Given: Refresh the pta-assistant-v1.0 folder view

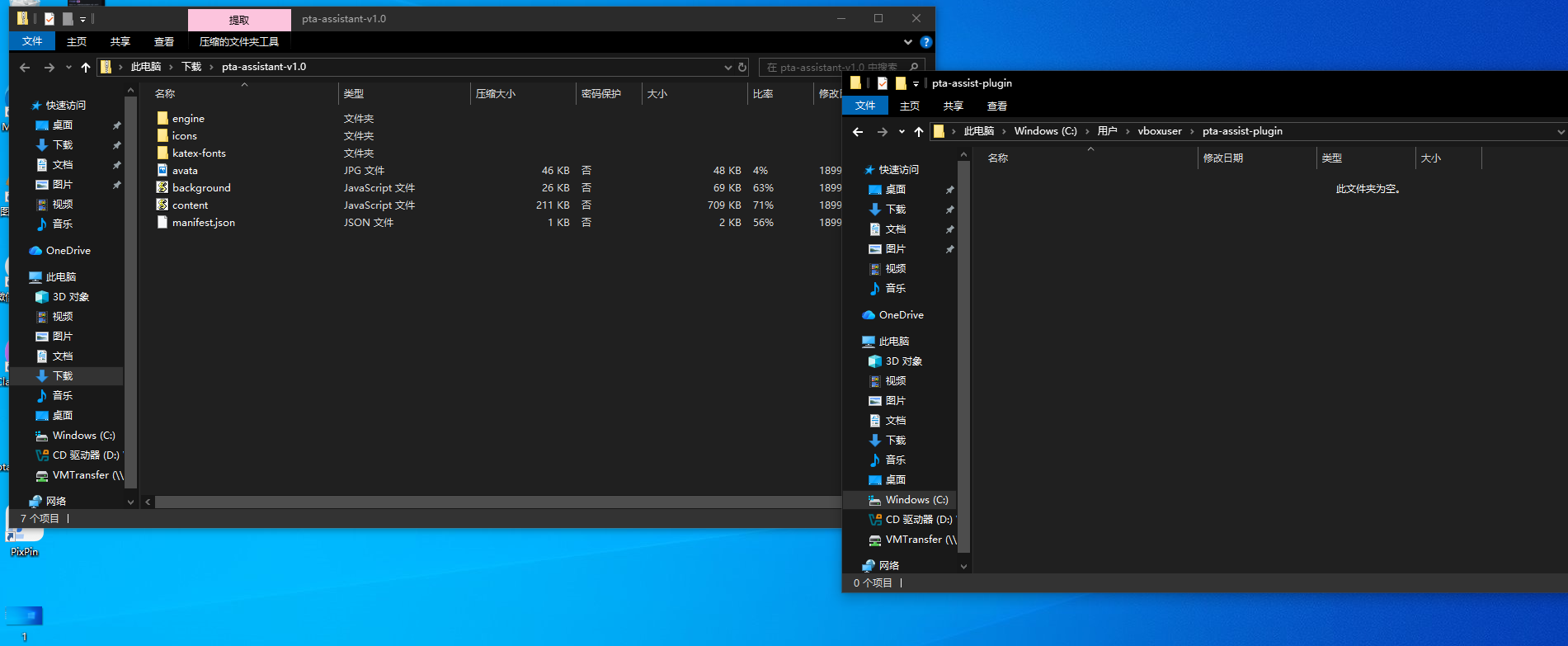Looking at the screenshot, I should coord(742,68).
